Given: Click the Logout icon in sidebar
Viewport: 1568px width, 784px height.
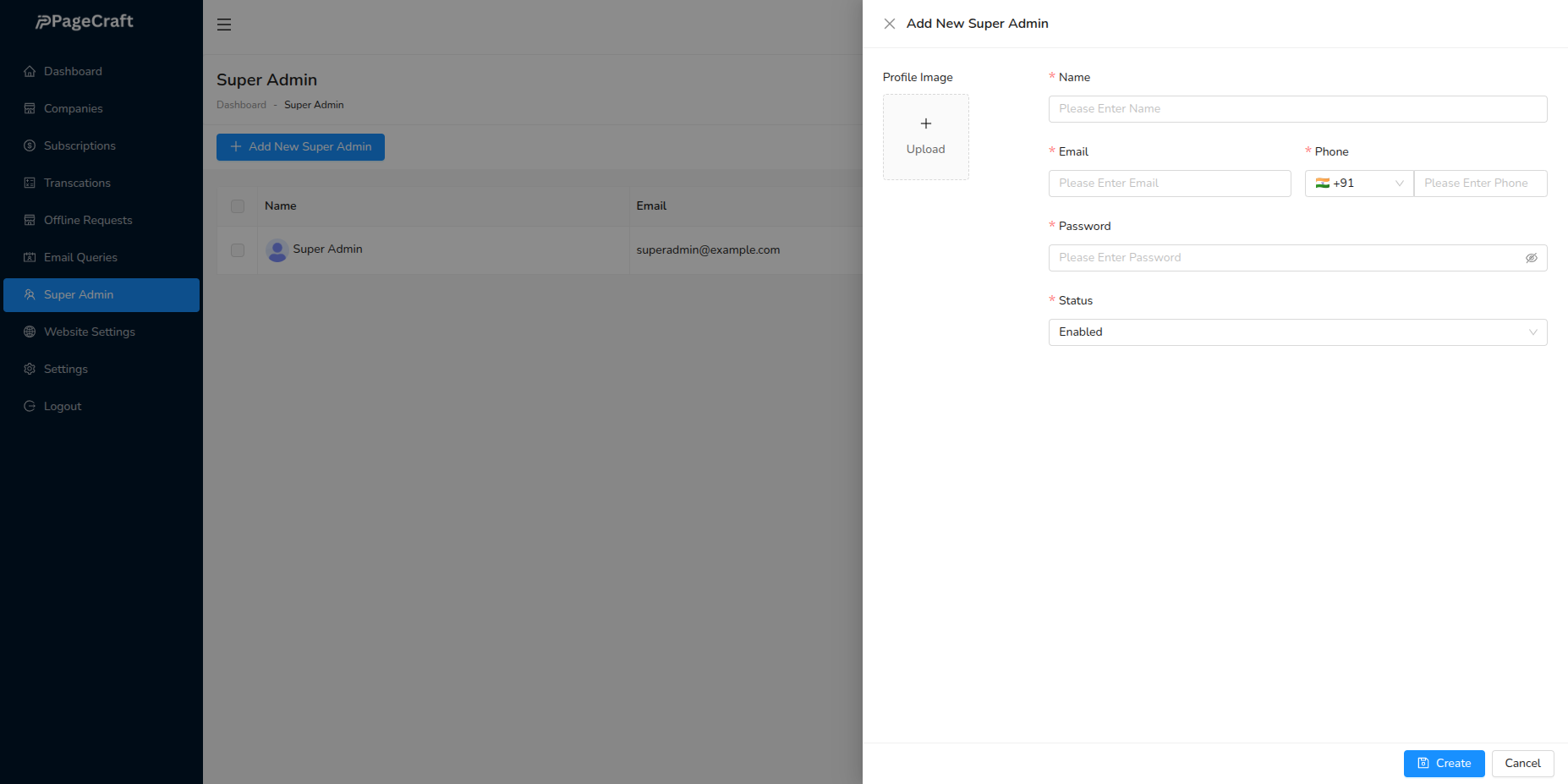Looking at the screenshot, I should 30,407.
